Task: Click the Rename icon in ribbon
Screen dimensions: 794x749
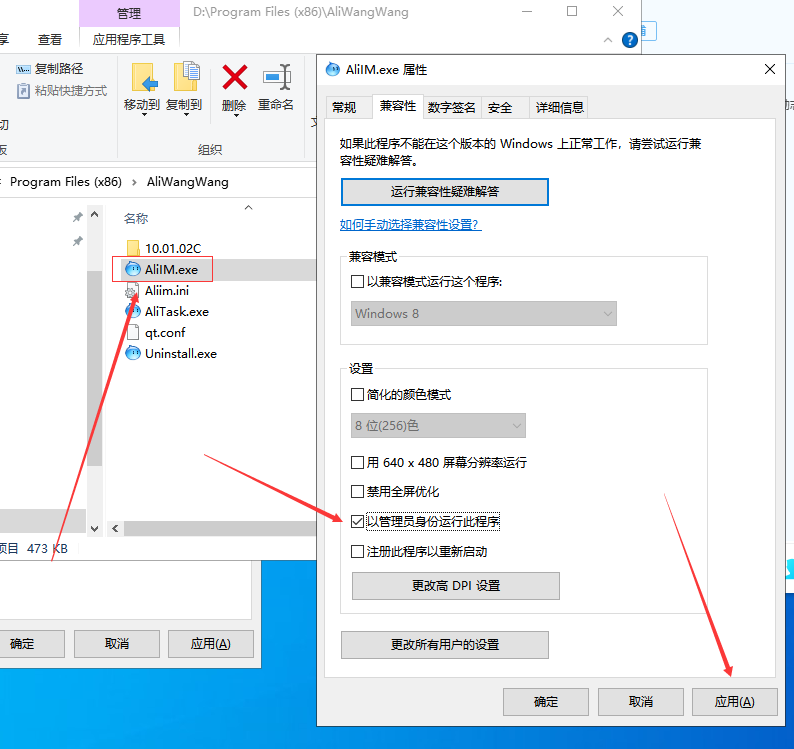Action: click(276, 77)
